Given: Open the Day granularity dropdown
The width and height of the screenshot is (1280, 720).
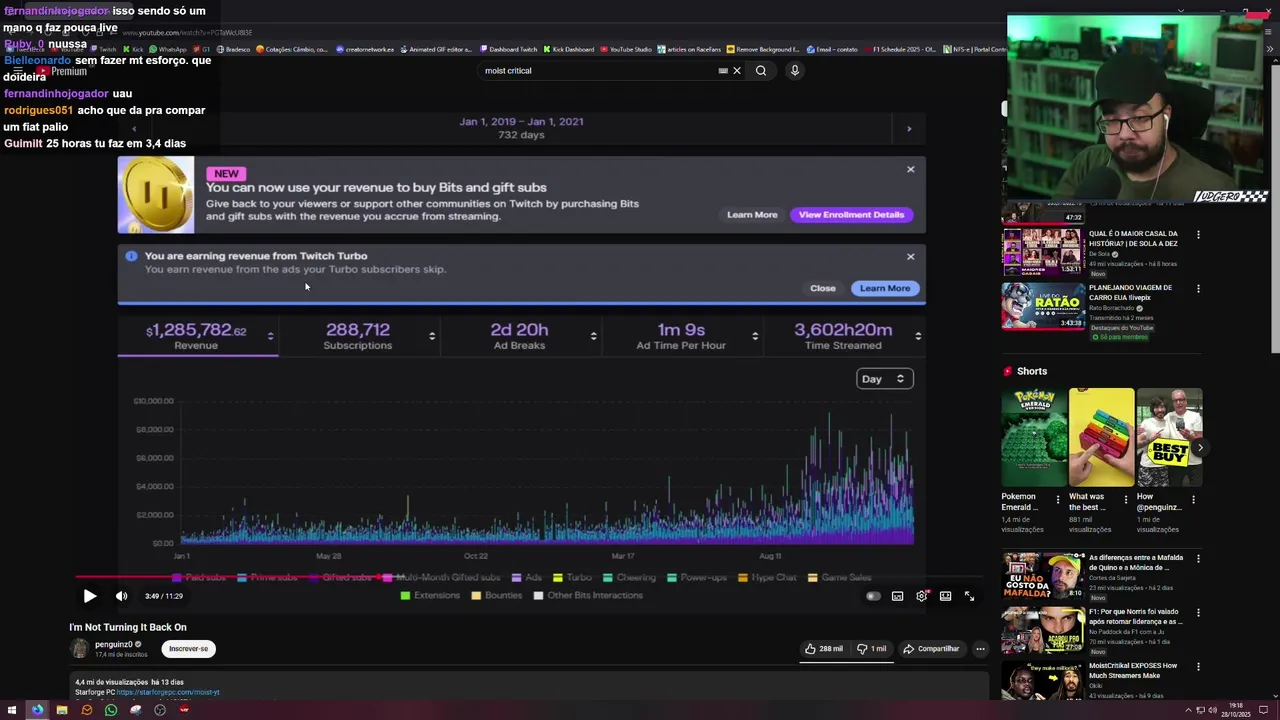Looking at the screenshot, I should point(884,379).
